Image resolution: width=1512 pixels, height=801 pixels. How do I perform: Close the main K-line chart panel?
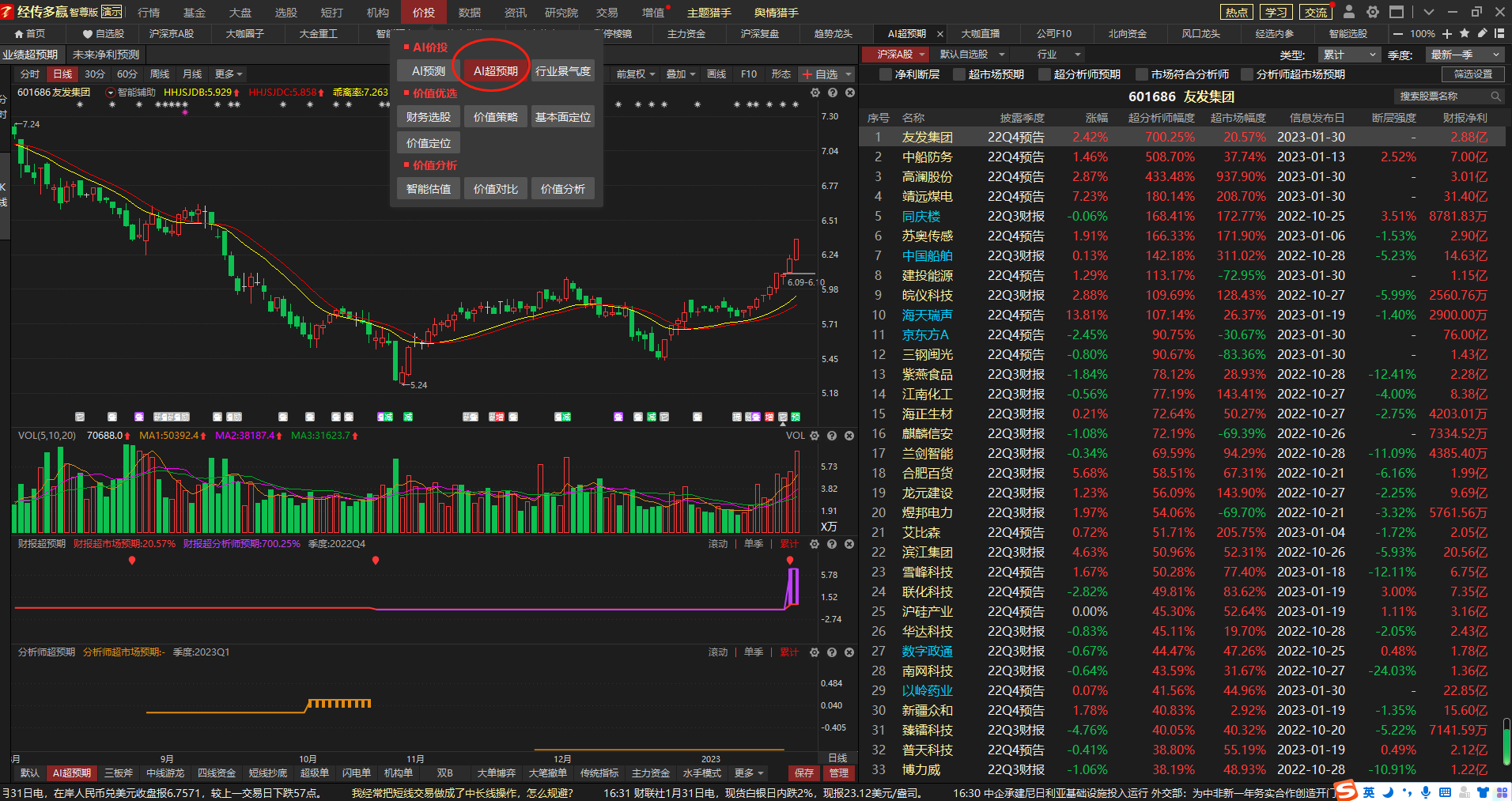click(850, 93)
